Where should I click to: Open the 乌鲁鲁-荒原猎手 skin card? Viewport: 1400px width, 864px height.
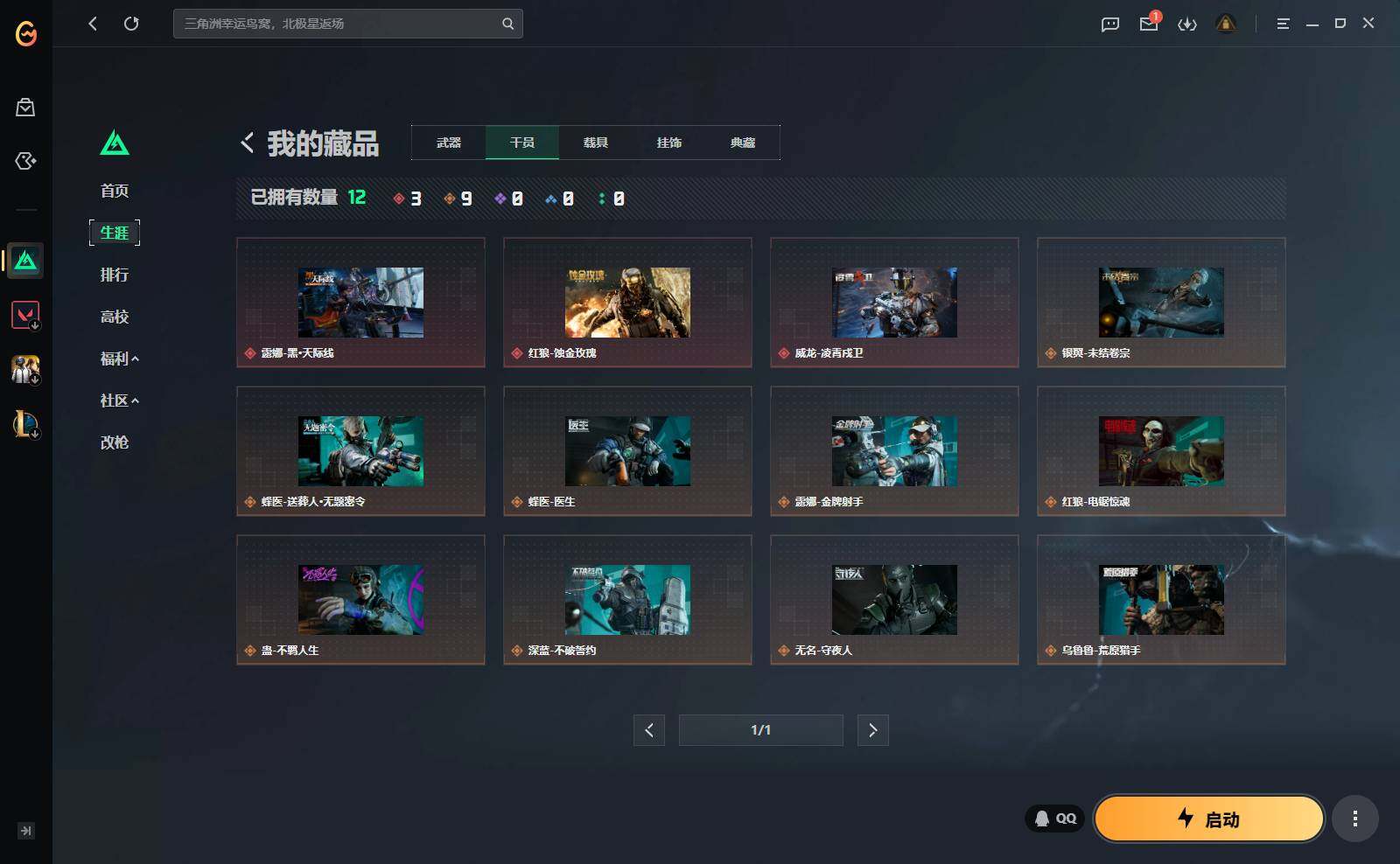pos(1161,600)
